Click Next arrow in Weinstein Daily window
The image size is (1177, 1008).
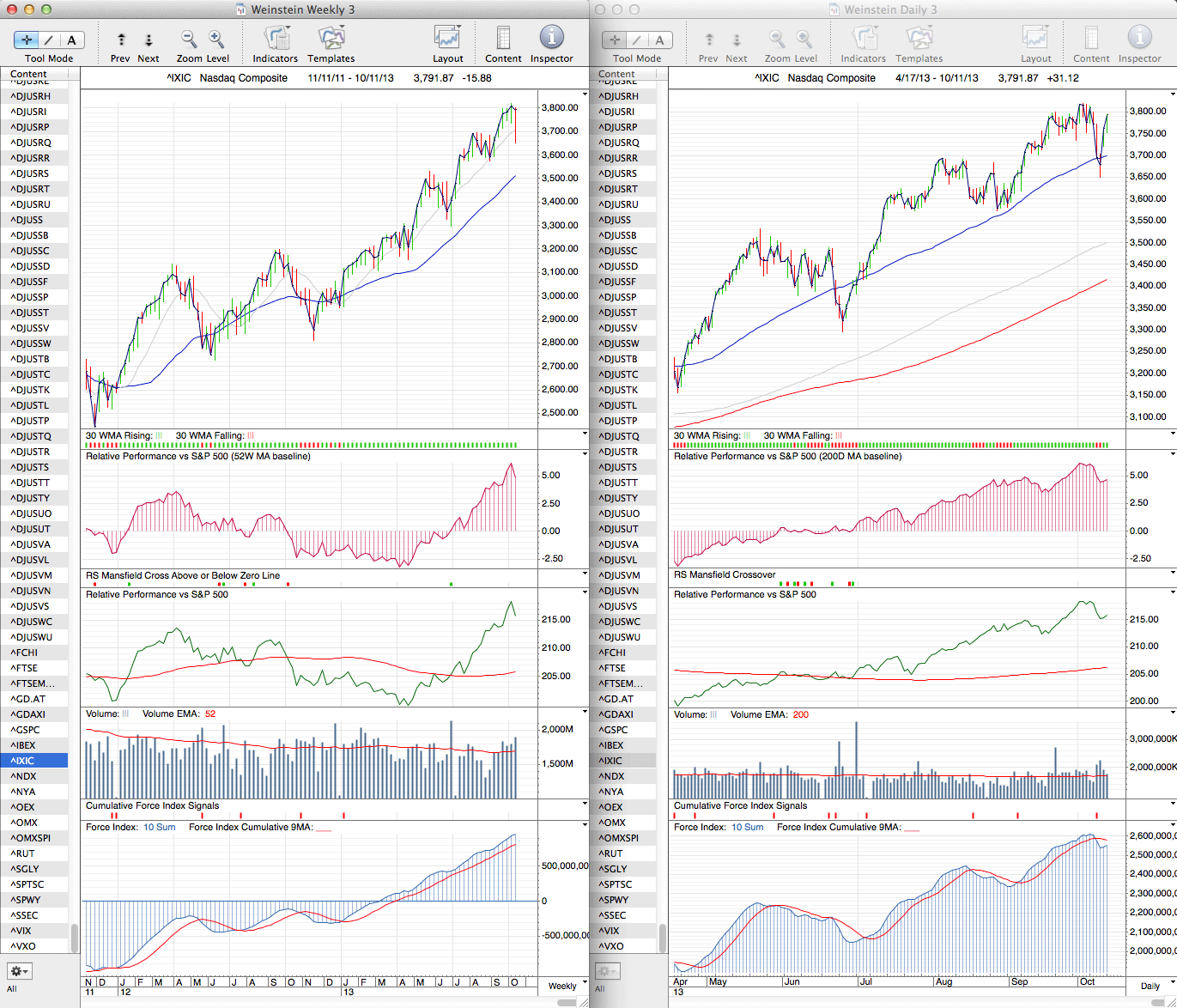coord(737,39)
